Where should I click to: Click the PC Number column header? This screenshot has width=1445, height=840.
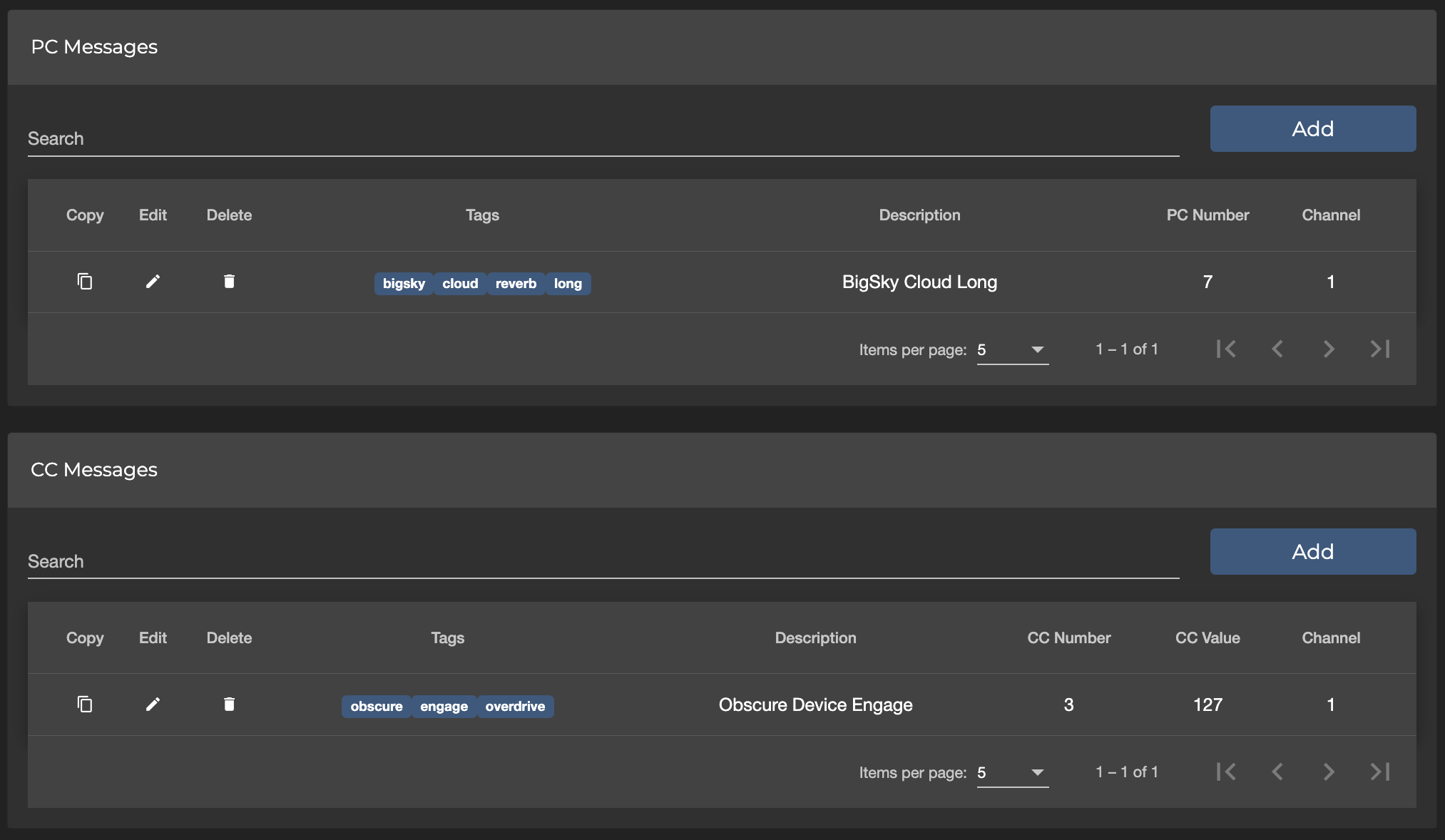[x=1207, y=215]
